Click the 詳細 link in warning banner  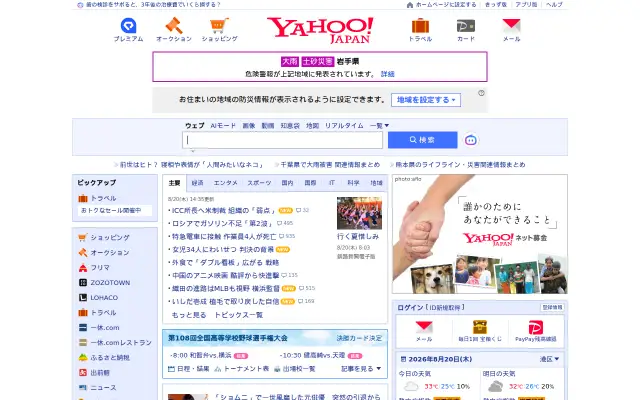[387, 74]
